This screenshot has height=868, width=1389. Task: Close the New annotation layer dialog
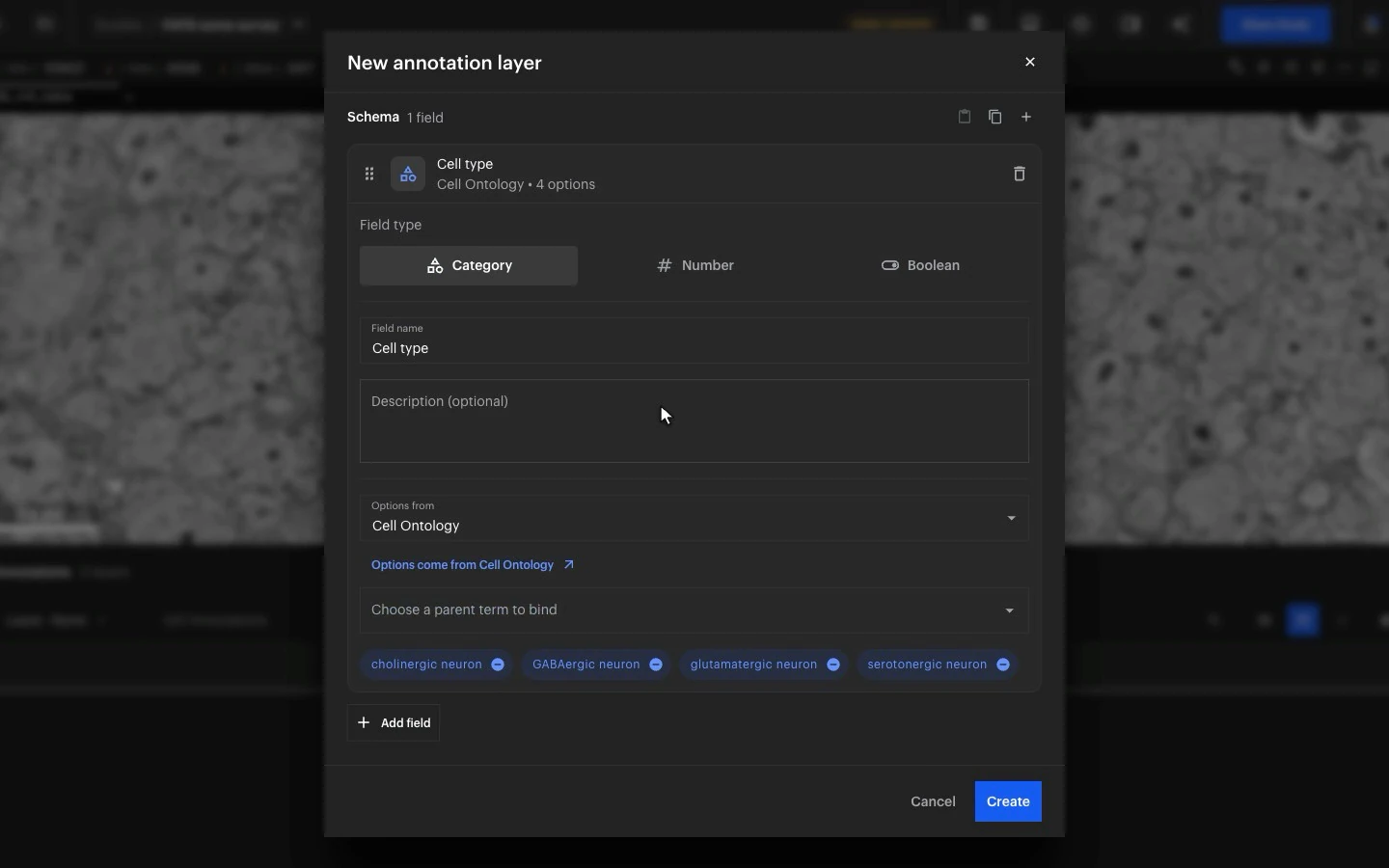pyautogui.click(x=1031, y=63)
